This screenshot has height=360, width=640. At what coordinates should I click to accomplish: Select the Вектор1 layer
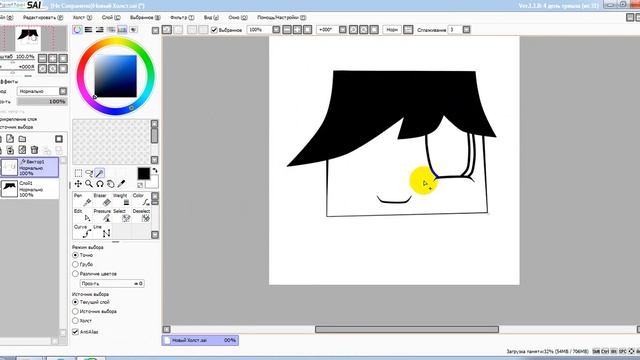coord(30,167)
